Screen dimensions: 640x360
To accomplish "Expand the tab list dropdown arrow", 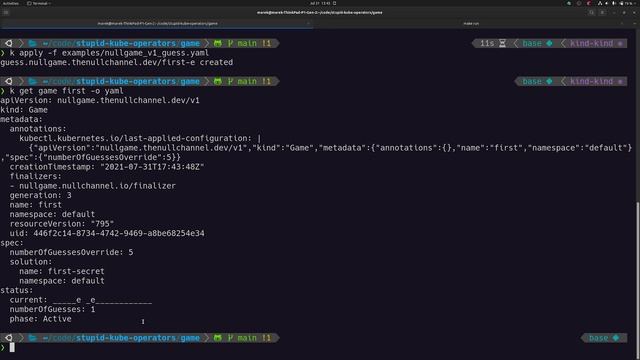I will pyautogui.click(x=634, y=24).
